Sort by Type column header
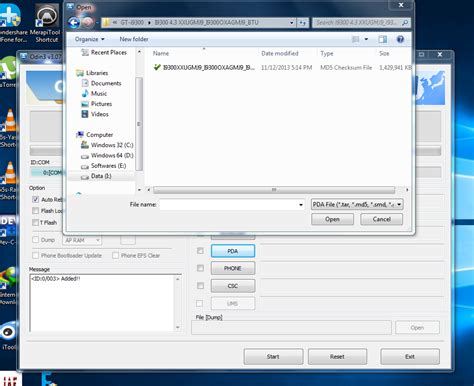Image resolution: width=474 pixels, height=386 pixels. click(327, 53)
